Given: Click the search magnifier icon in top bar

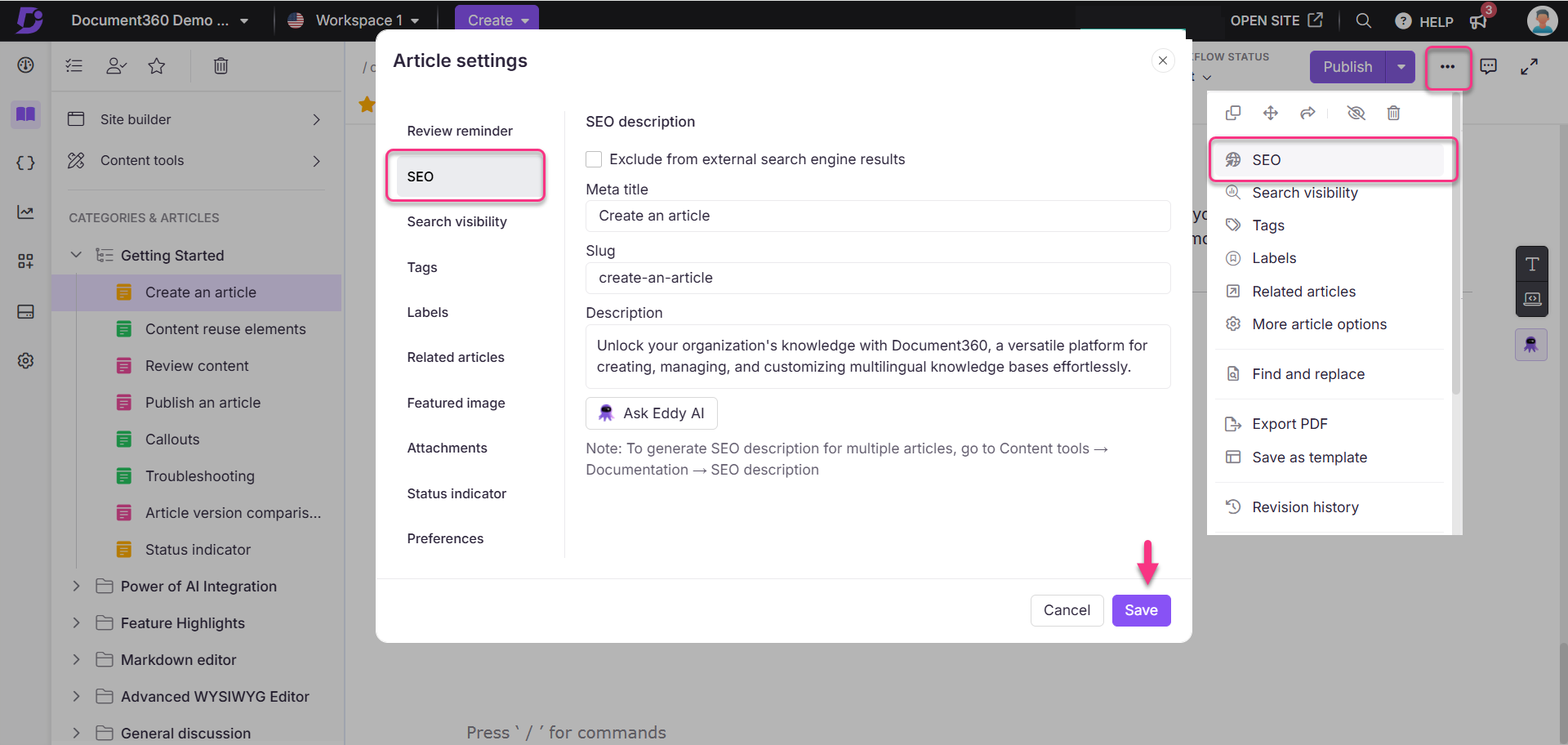Looking at the screenshot, I should 1363,20.
